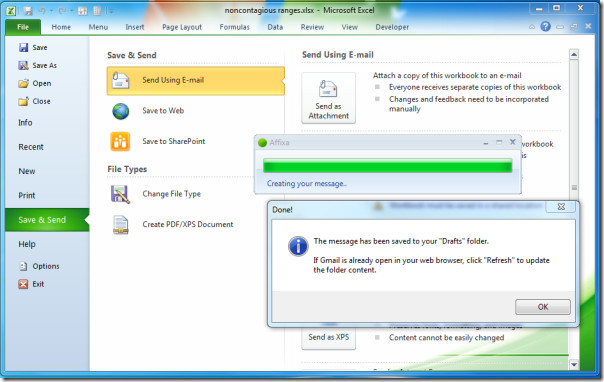Select Send Using E-mail option
The width and height of the screenshot is (604, 382).
(196, 81)
